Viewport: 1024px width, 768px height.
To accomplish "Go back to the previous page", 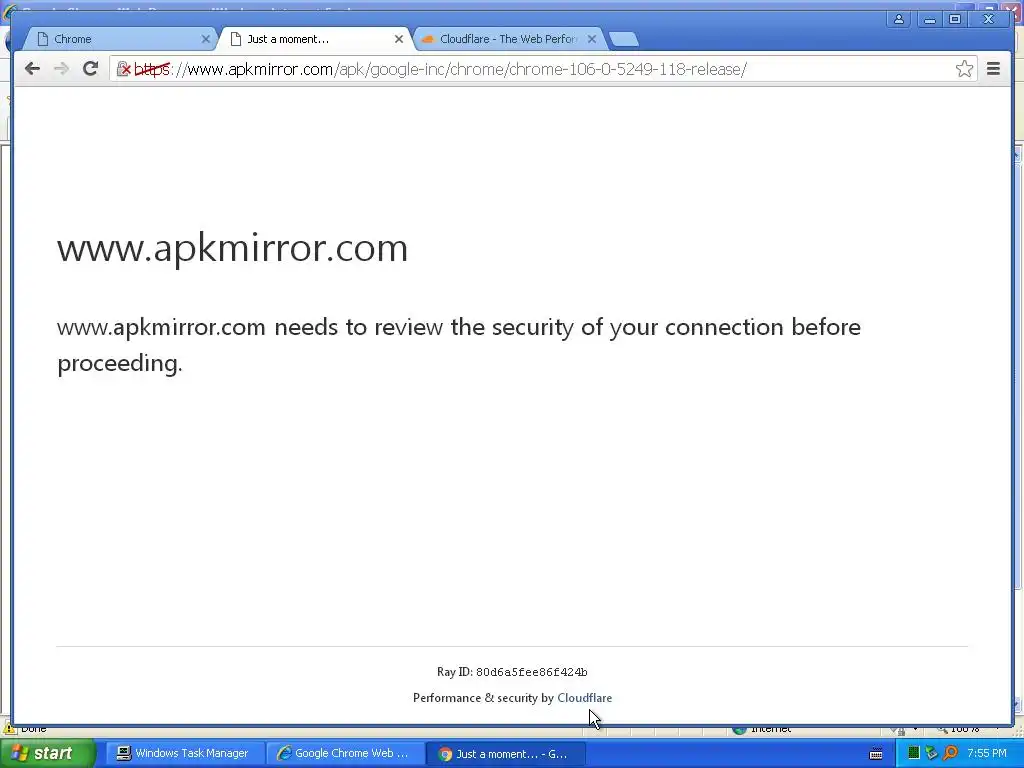I will 32,69.
